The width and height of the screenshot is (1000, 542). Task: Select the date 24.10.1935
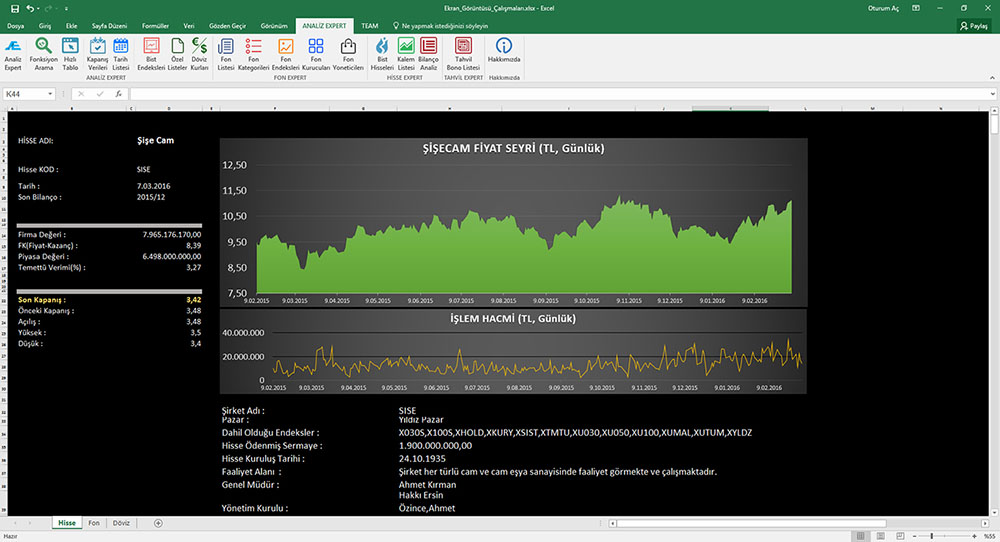[422, 458]
